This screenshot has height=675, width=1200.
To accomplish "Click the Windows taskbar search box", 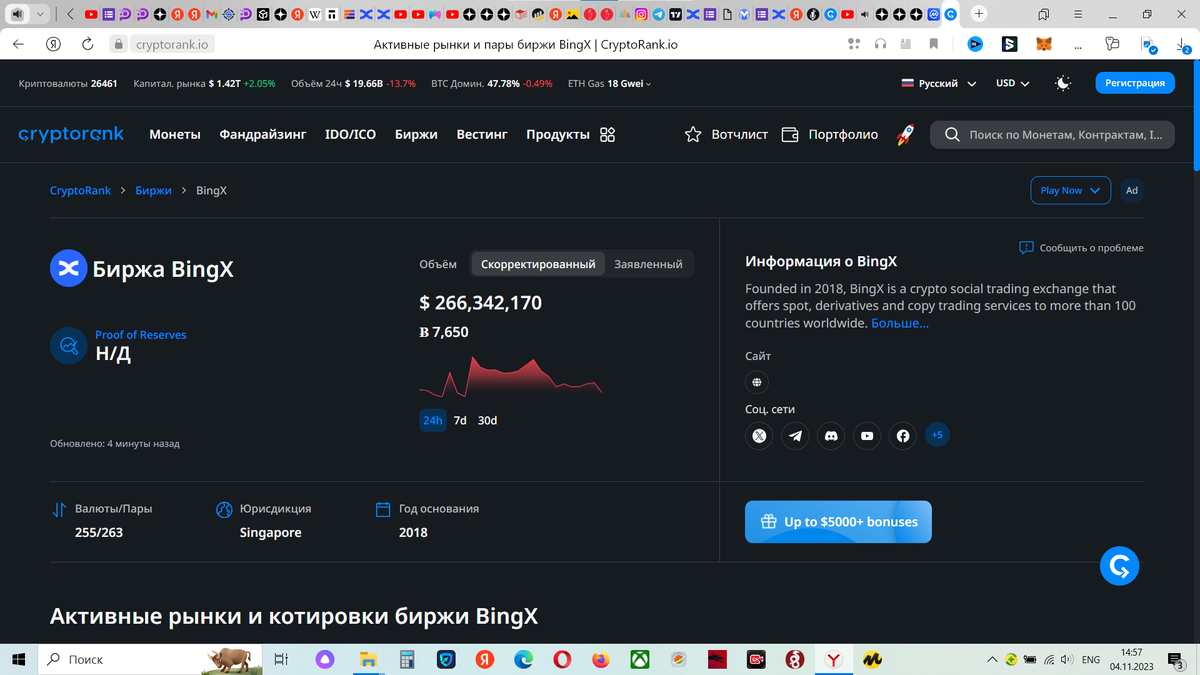I will 150,660.
